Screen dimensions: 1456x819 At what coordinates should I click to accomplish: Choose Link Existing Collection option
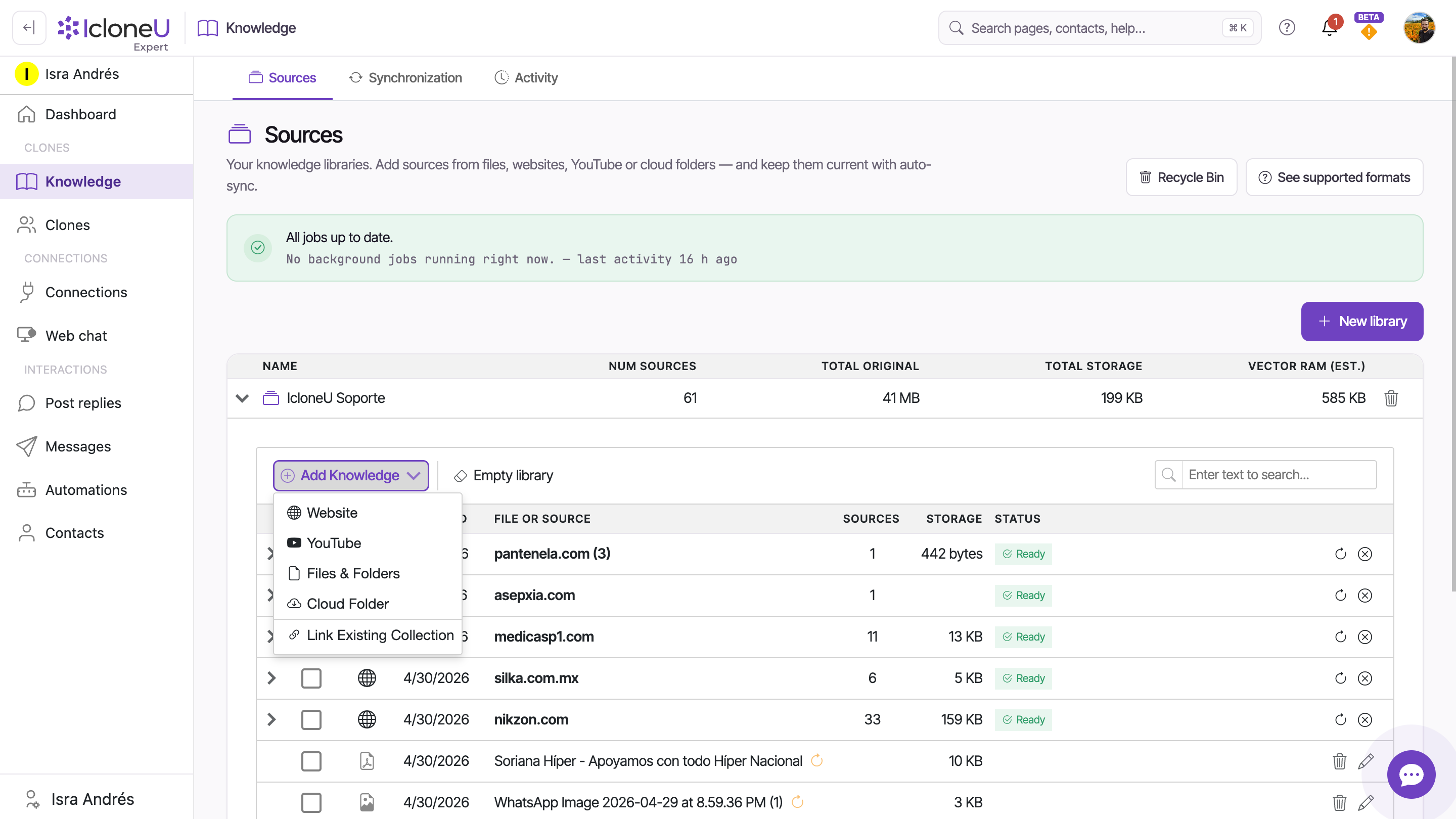pyautogui.click(x=368, y=635)
